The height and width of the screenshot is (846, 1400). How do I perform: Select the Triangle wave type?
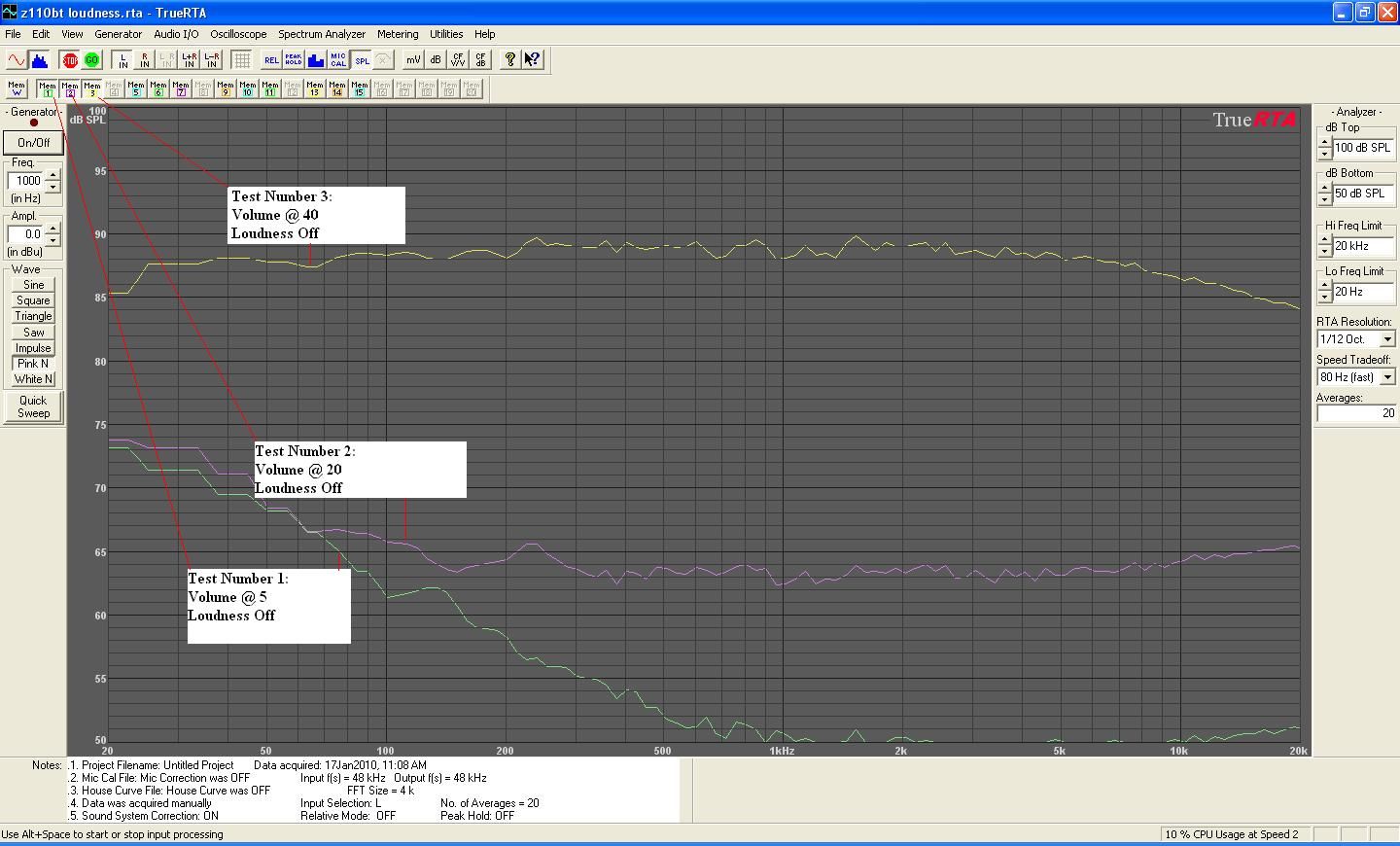pos(33,316)
